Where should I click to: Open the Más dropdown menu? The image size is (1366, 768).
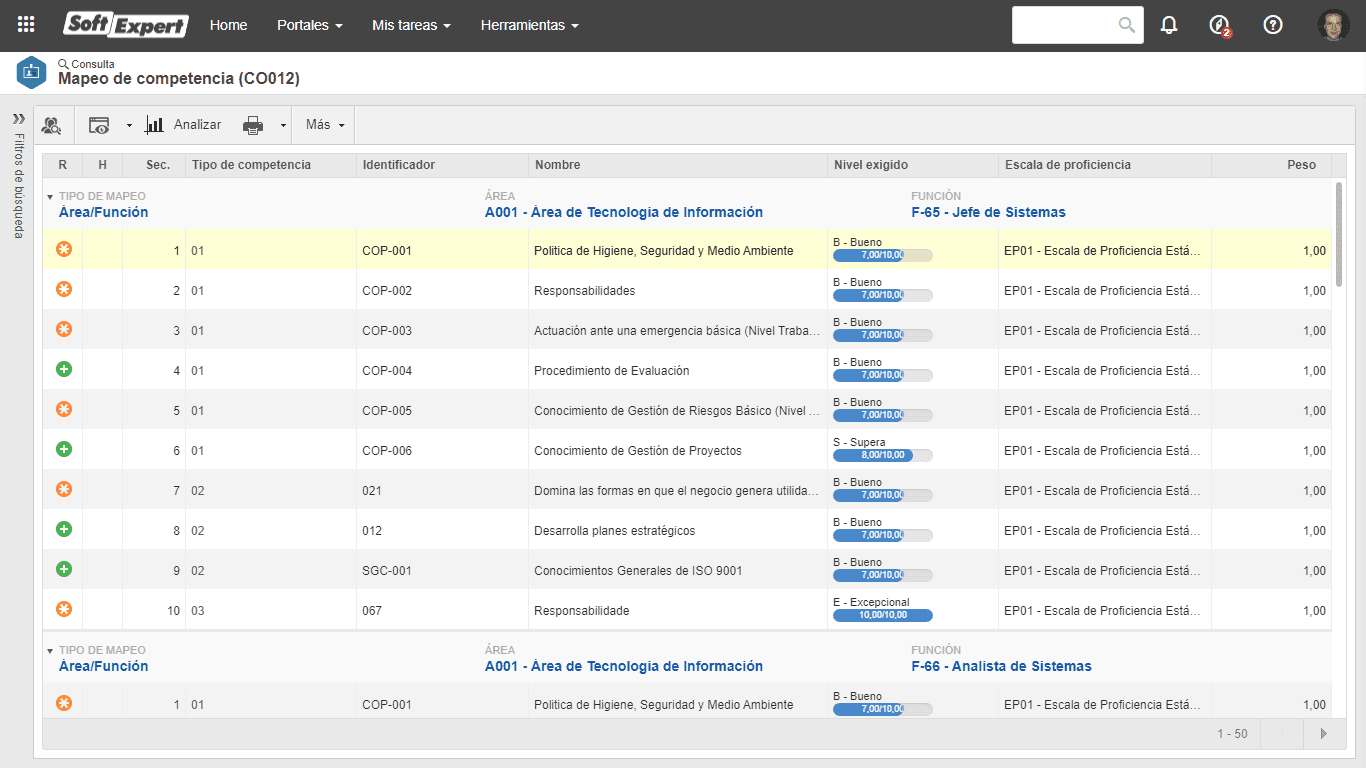pos(325,125)
